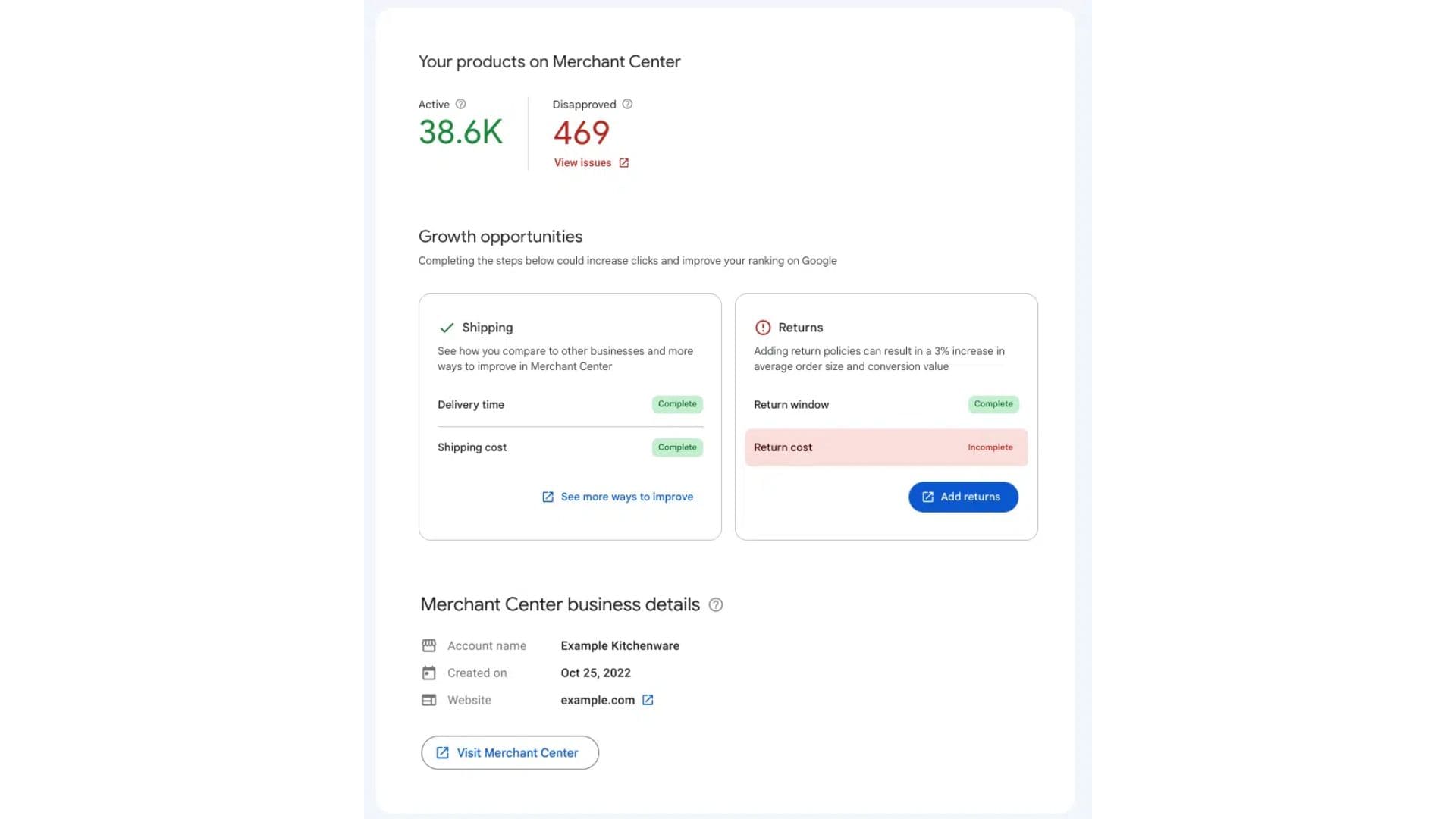Open external link icon next to example.com
This screenshot has width=1456, height=819.
click(x=648, y=700)
